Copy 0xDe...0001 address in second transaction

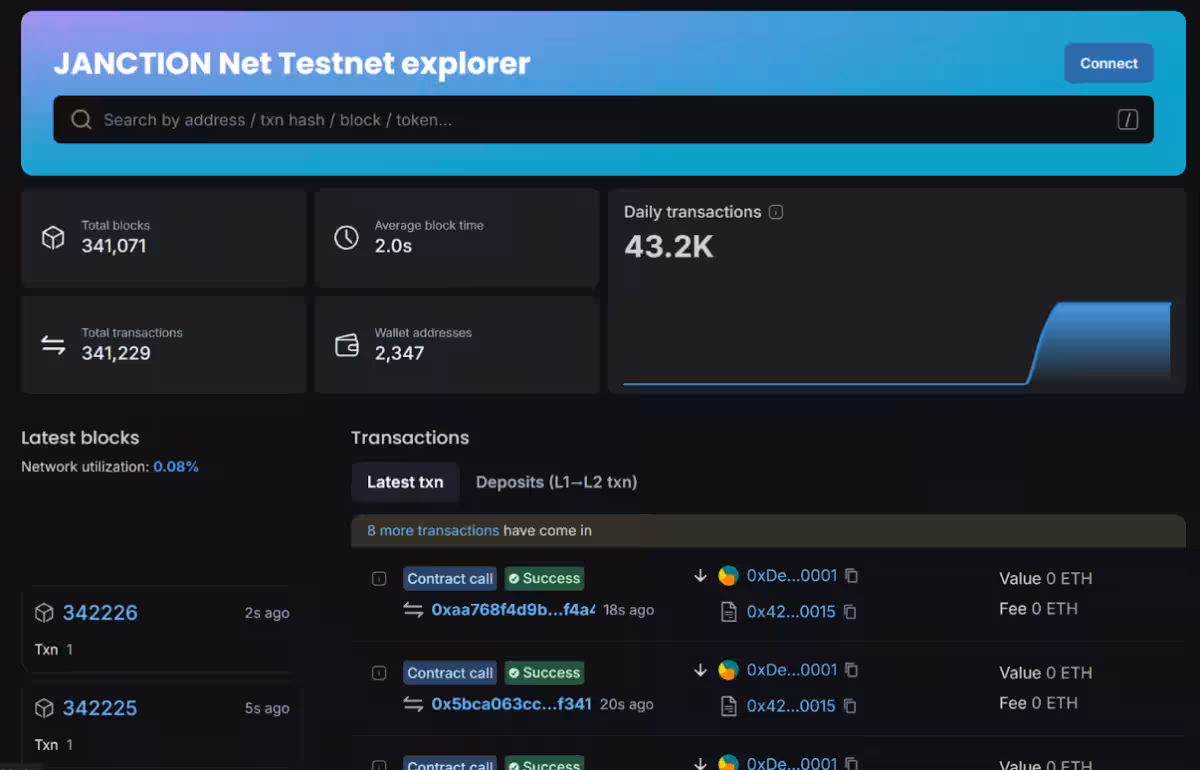(x=851, y=670)
